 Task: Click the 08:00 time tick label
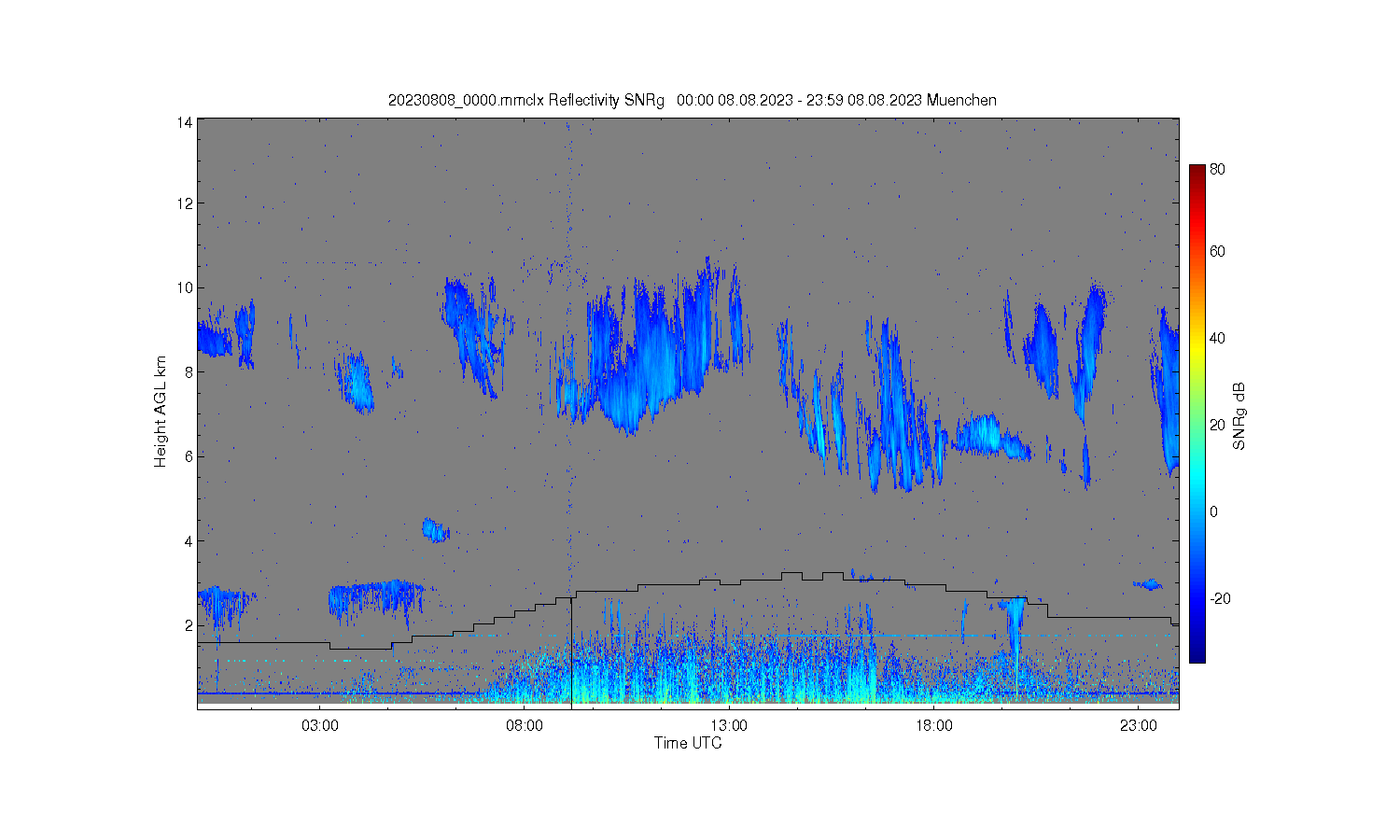(525, 726)
